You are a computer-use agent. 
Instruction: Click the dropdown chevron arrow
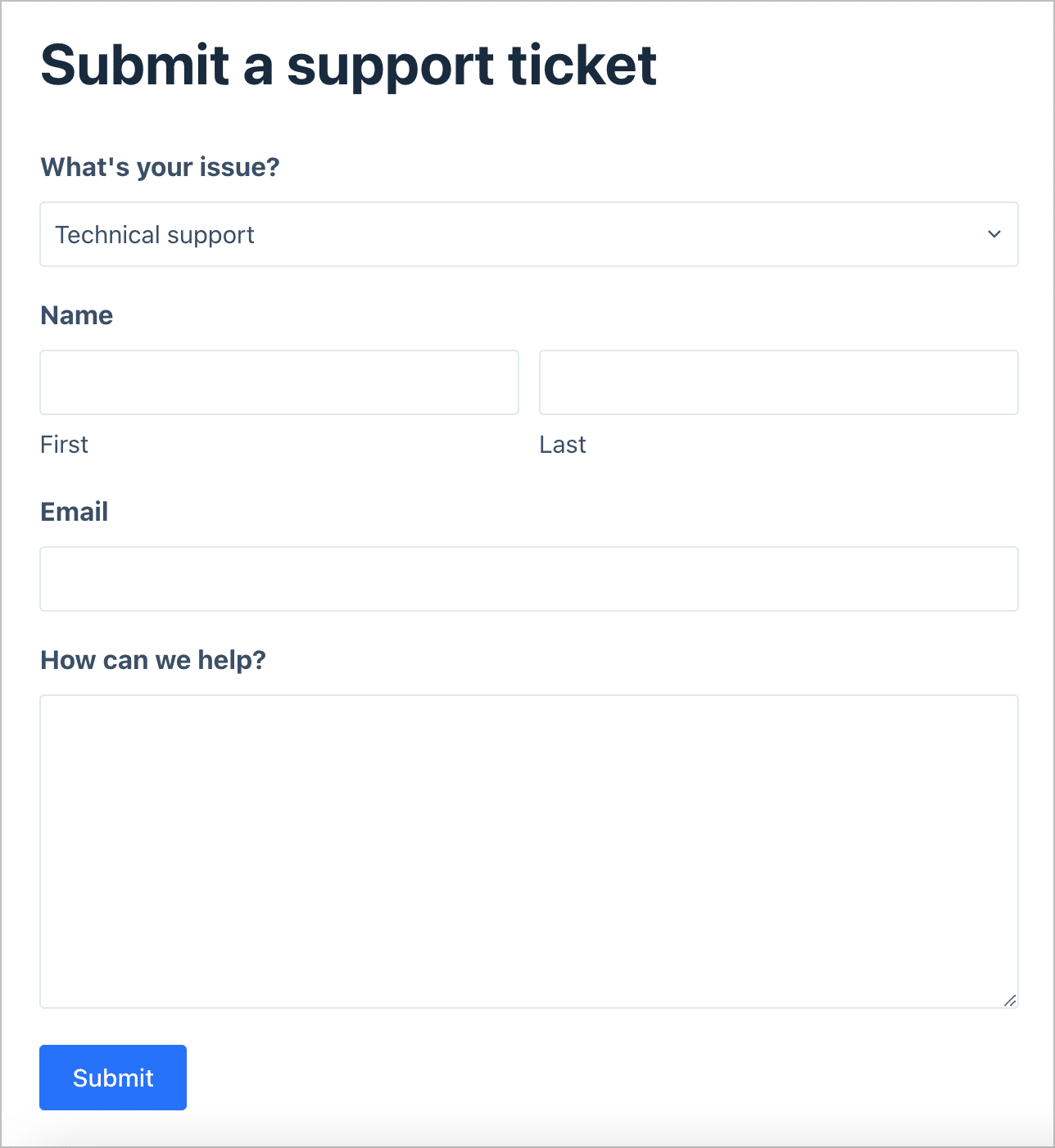(x=994, y=234)
